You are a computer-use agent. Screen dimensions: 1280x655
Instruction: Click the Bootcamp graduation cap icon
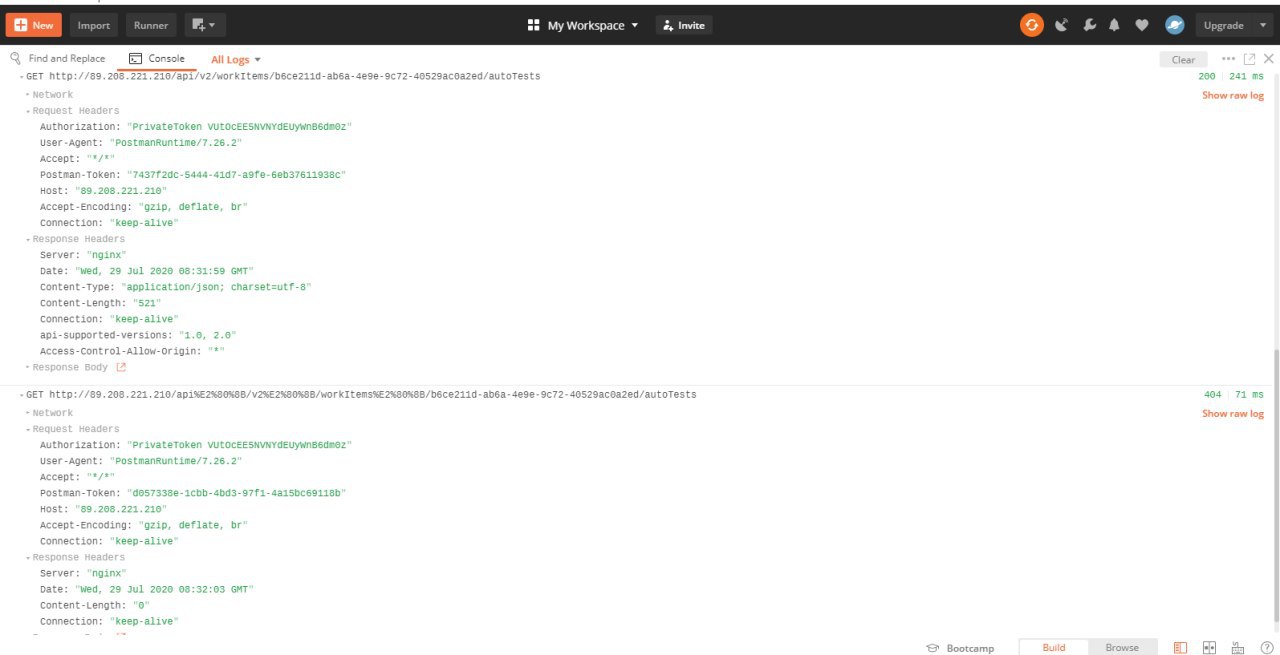point(932,648)
